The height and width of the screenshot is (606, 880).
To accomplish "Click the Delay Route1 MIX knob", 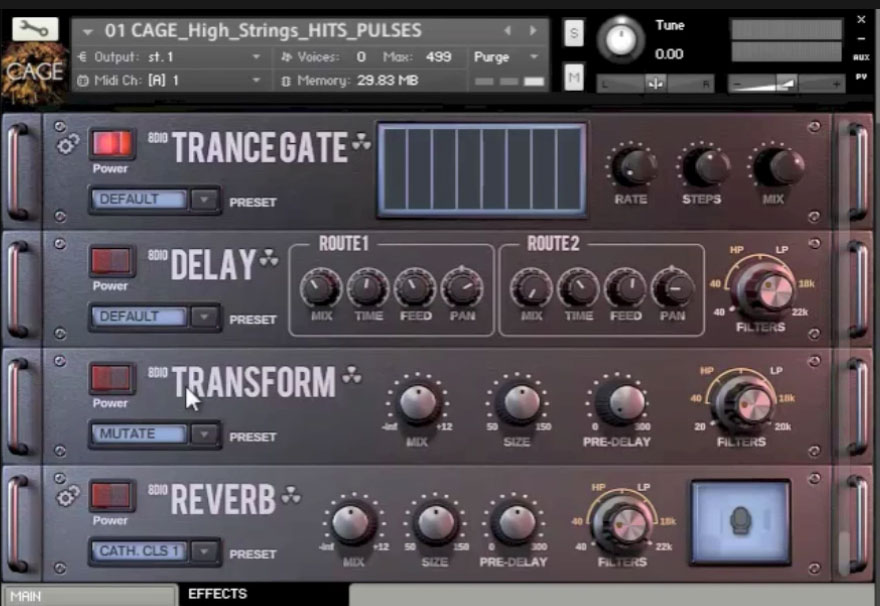I will coord(321,288).
